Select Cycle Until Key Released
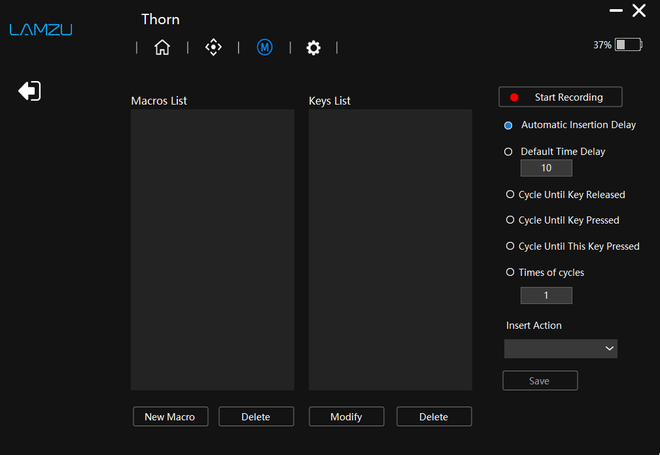Viewport: 660px width, 455px height. coord(510,194)
